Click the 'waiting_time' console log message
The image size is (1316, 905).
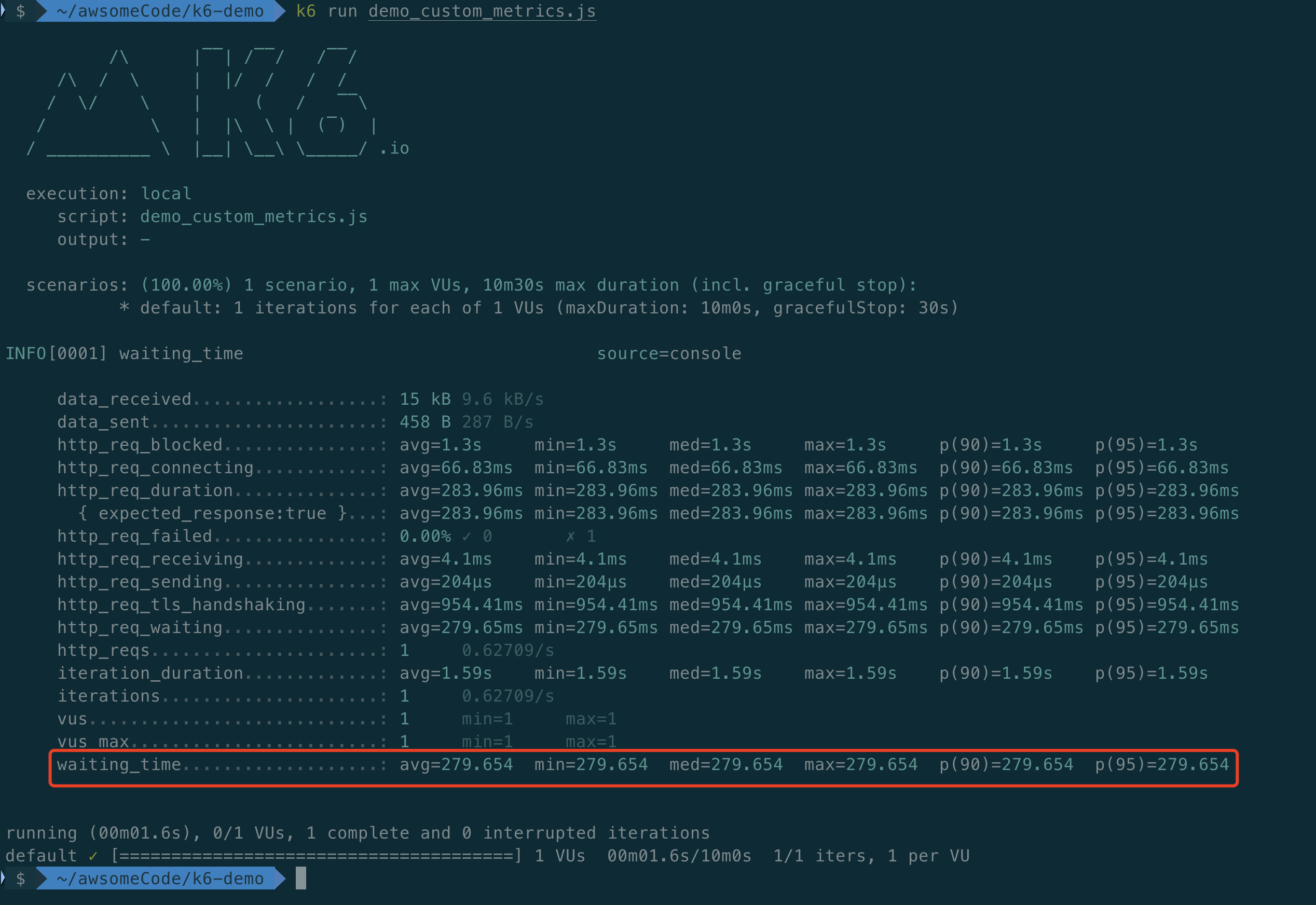(x=182, y=353)
